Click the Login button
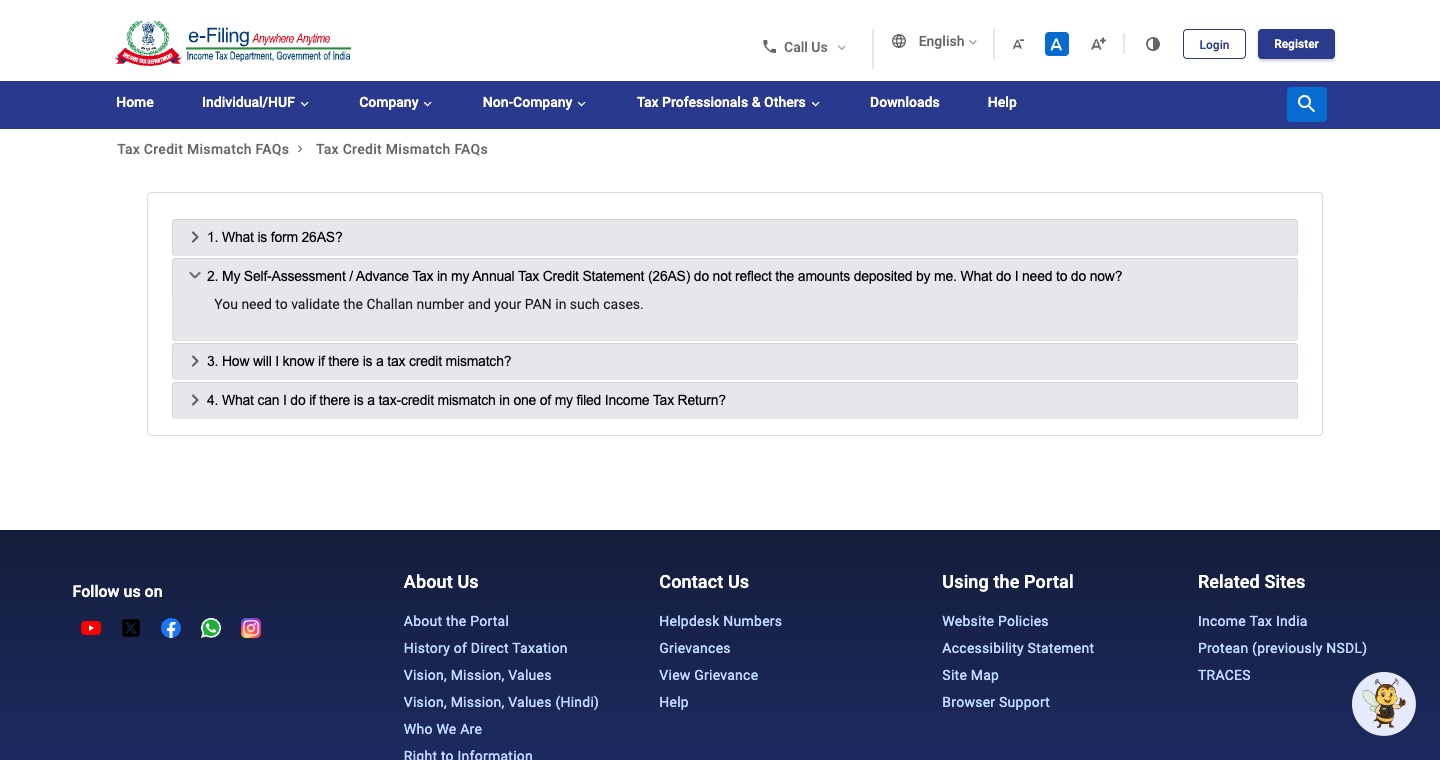The width and height of the screenshot is (1440, 760). tap(1214, 44)
